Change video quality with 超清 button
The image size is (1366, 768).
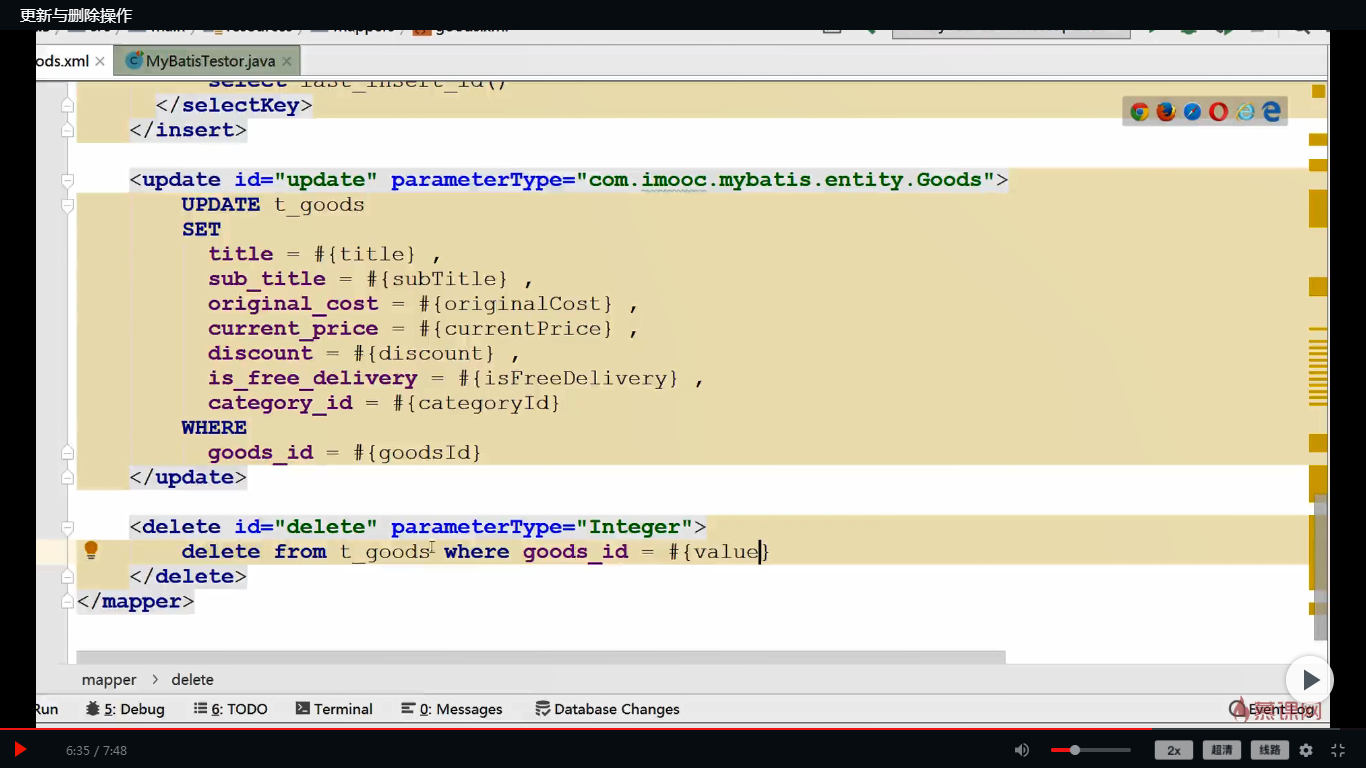point(1222,750)
